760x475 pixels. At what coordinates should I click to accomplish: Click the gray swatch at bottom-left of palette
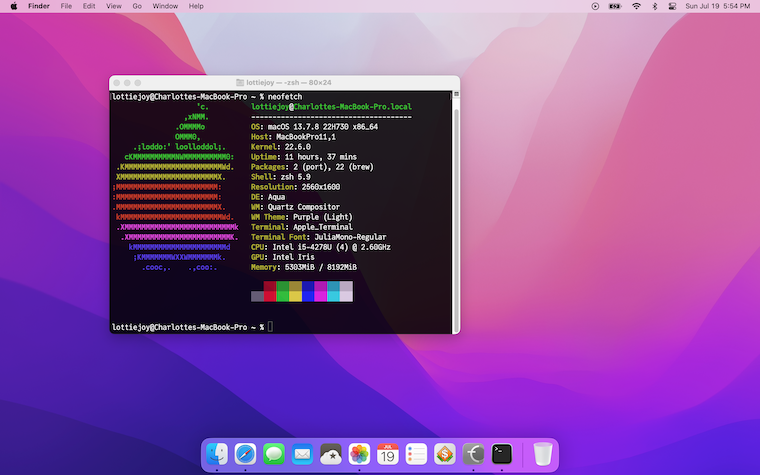(x=257, y=296)
